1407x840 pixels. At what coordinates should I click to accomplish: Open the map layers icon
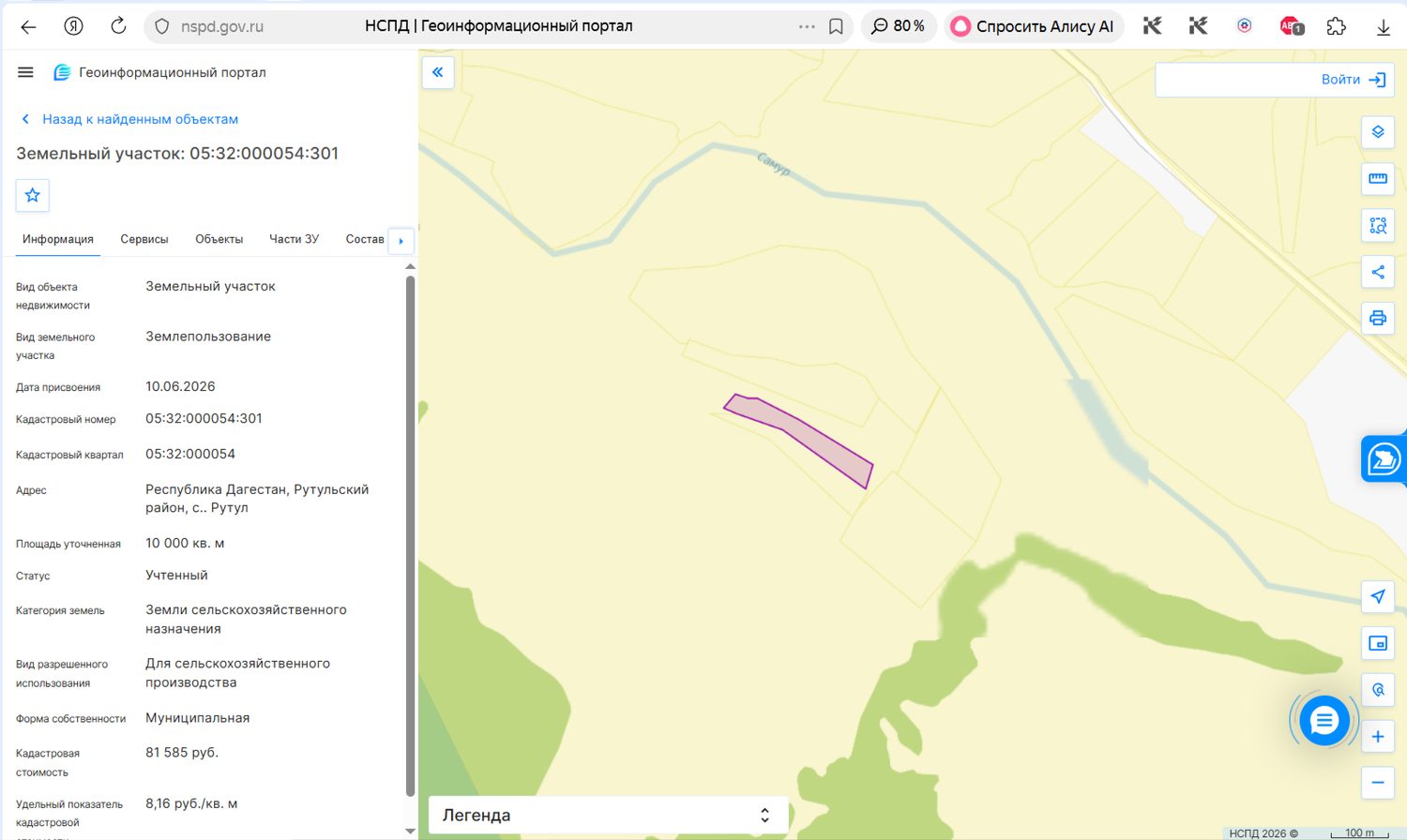pyautogui.click(x=1377, y=132)
